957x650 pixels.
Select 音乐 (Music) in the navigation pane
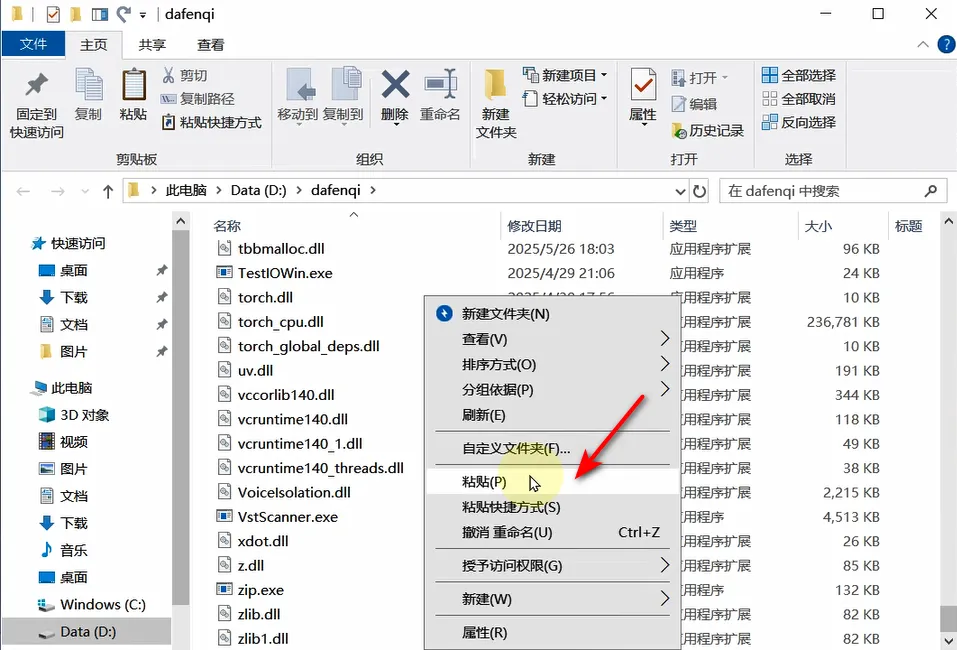(x=63, y=550)
